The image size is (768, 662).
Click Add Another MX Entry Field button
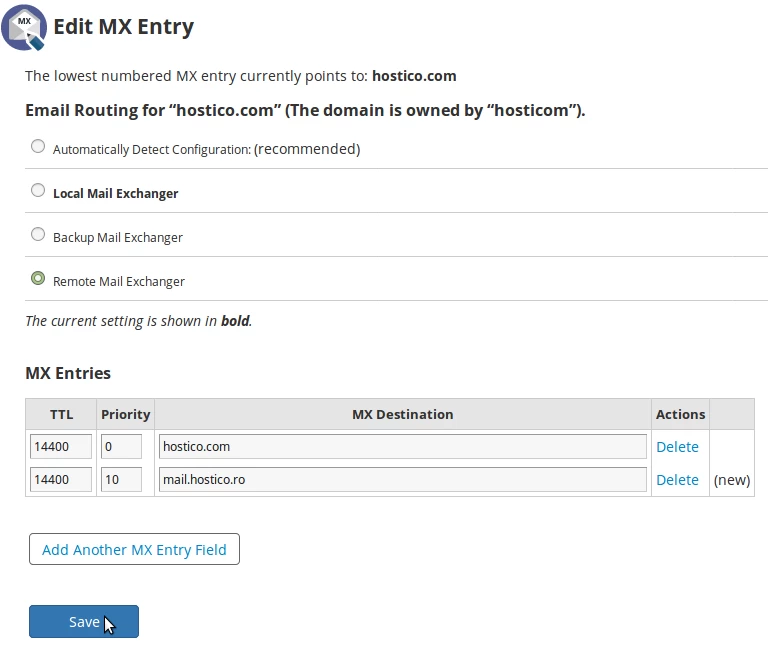[x=134, y=549]
